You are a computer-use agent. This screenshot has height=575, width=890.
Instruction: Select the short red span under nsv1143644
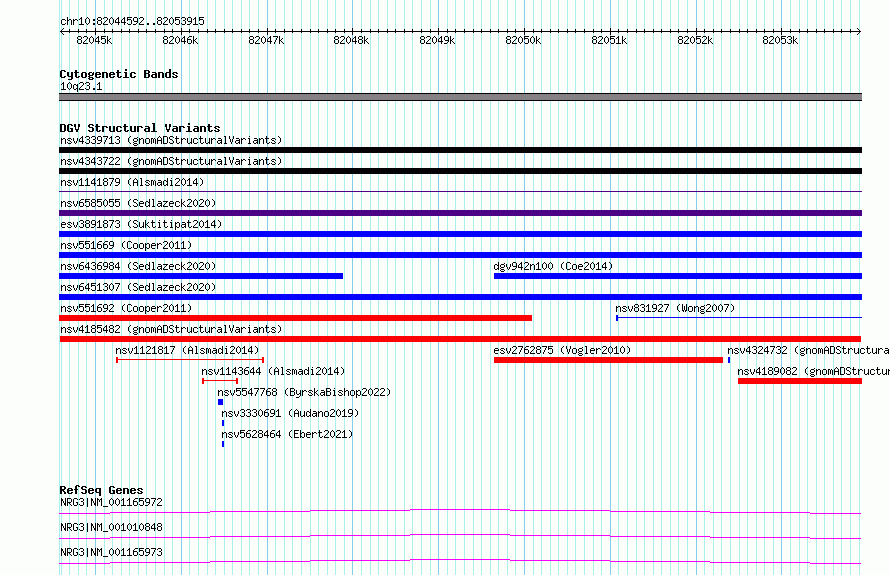tap(220, 381)
